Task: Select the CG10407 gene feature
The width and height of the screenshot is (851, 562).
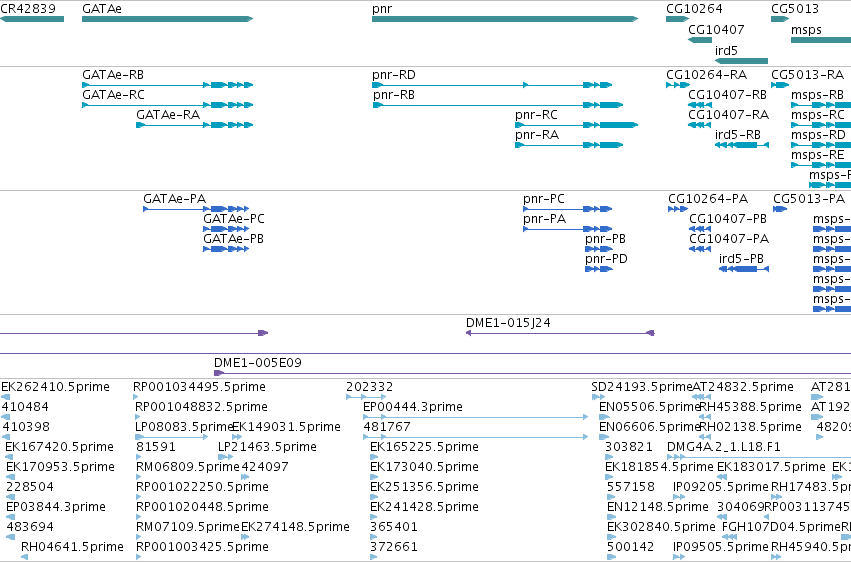Action: tap(700, 40)
